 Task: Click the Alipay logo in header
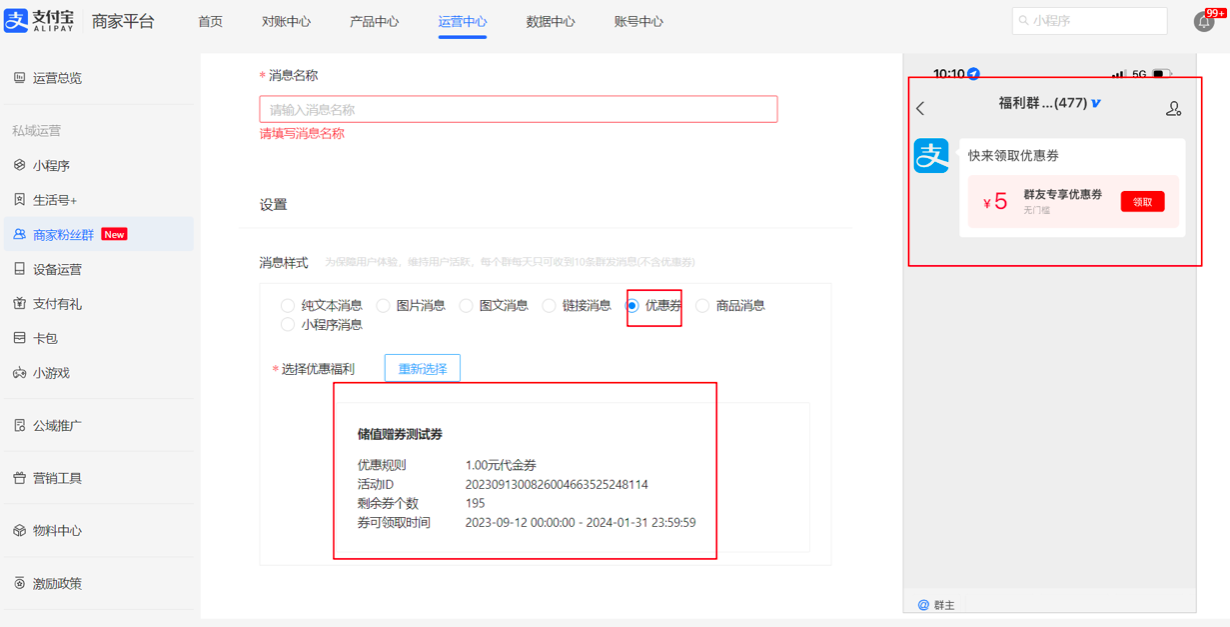(x=40, y=21)
